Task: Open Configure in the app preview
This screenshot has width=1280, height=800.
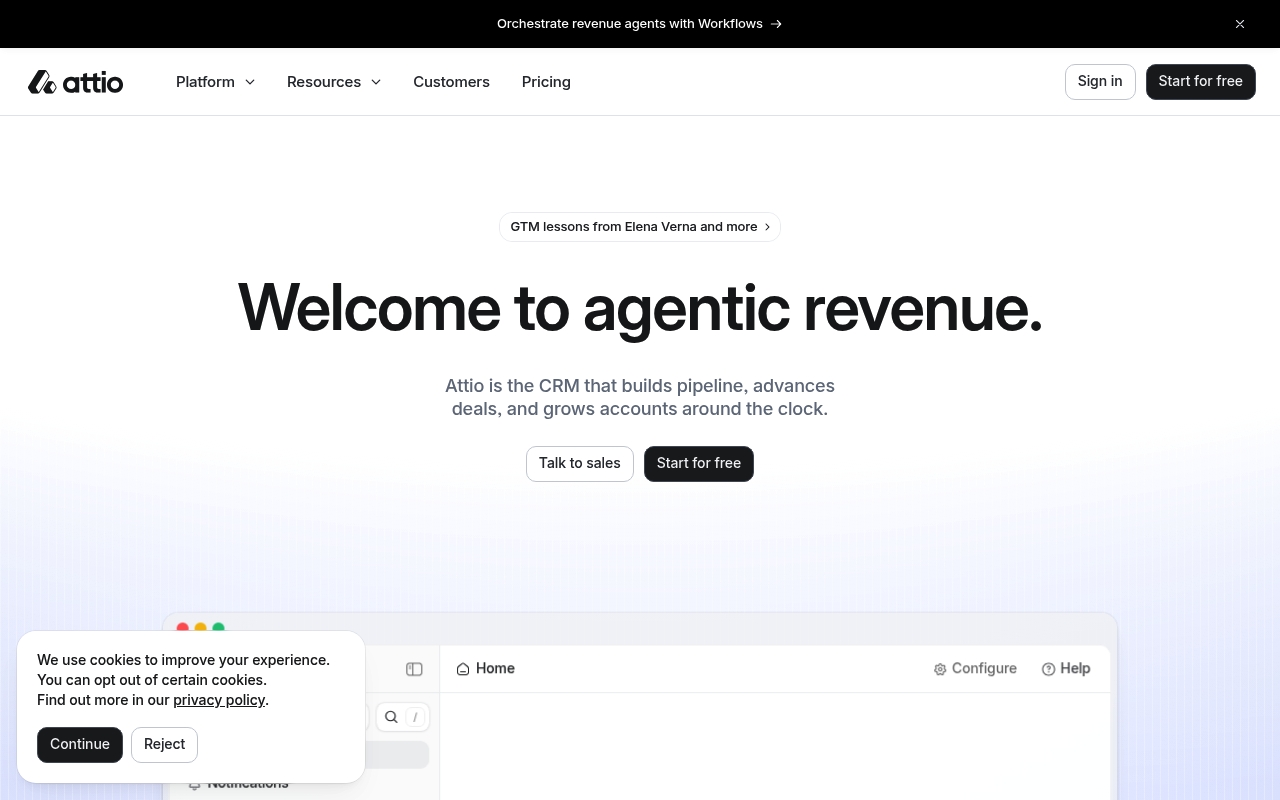Action: 975,669
